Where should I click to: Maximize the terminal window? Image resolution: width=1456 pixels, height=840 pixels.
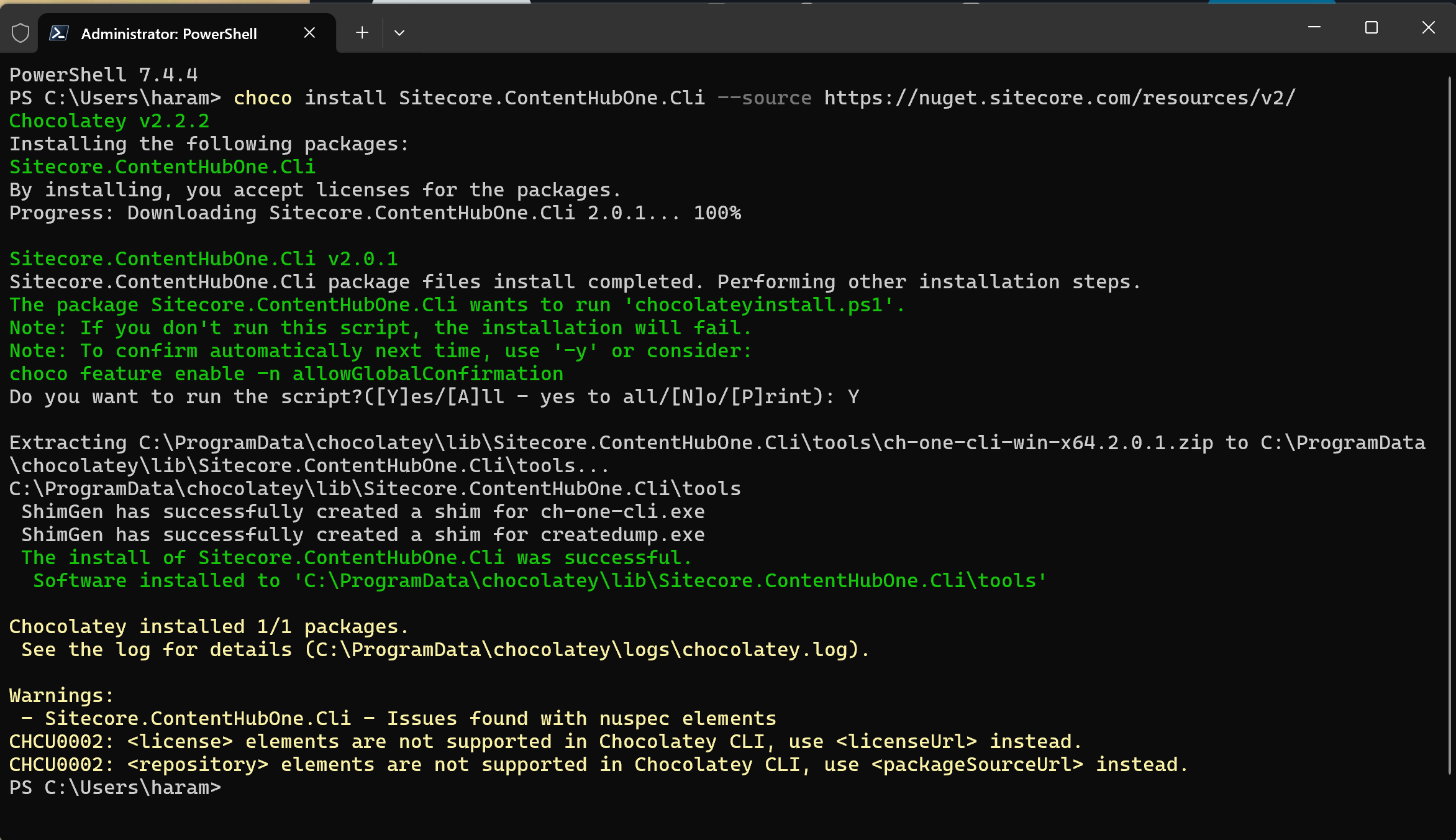click(x=1372, y=27)
